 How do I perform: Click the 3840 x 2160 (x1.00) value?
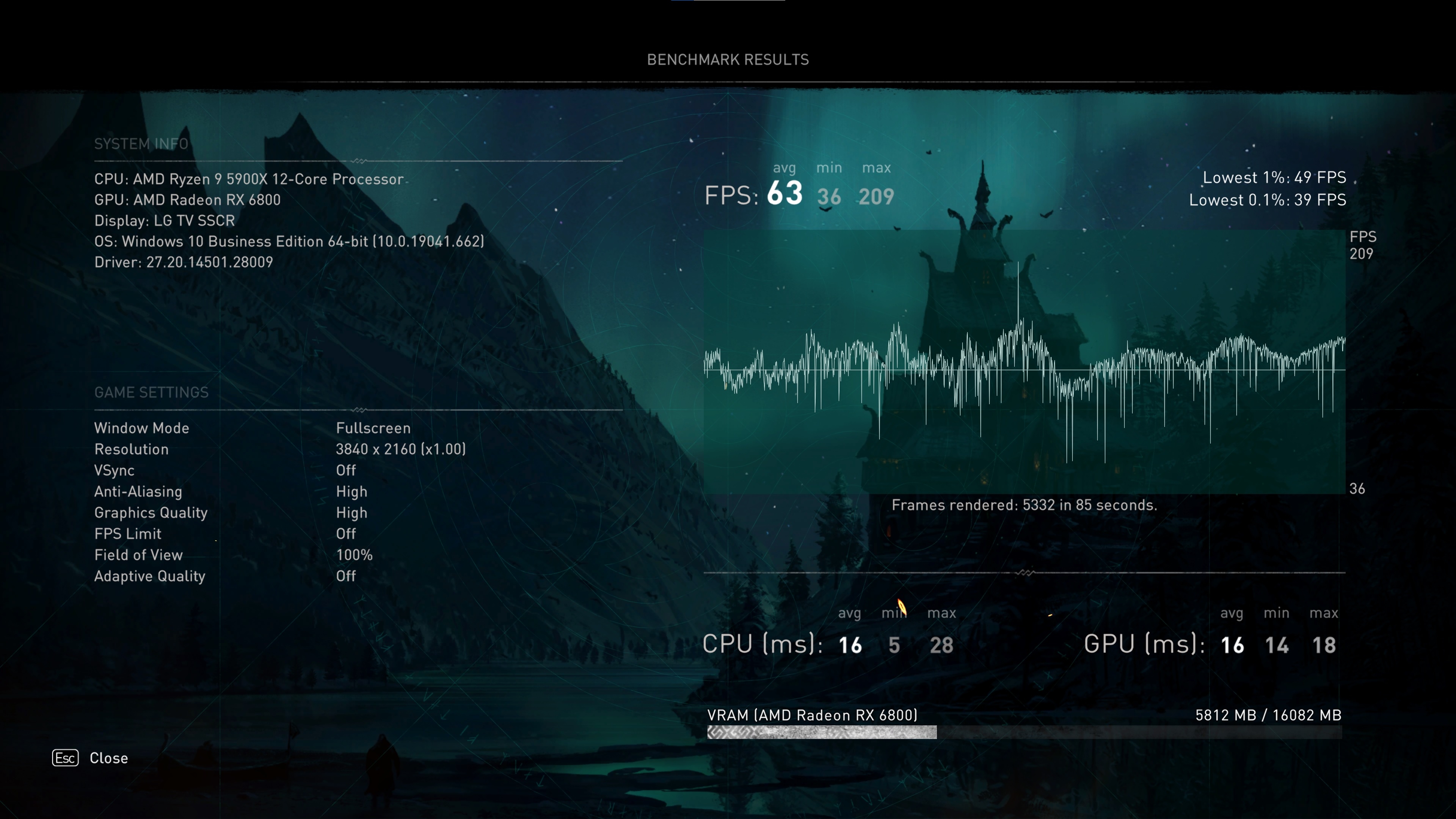click(x=401, y=449)
